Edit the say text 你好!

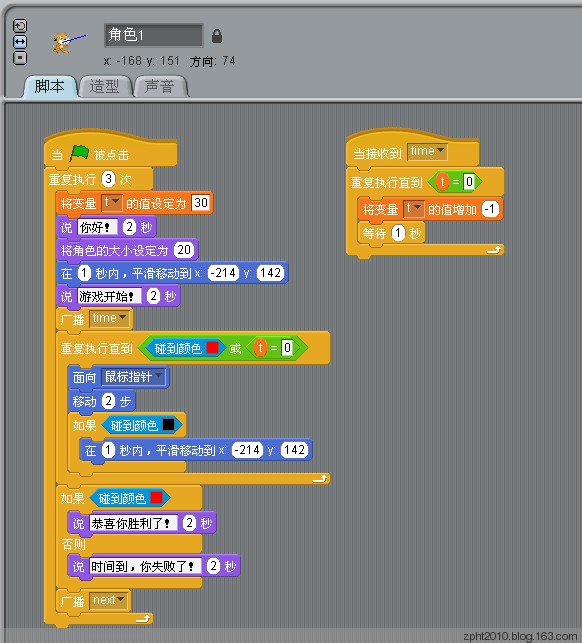click(97, 227)
